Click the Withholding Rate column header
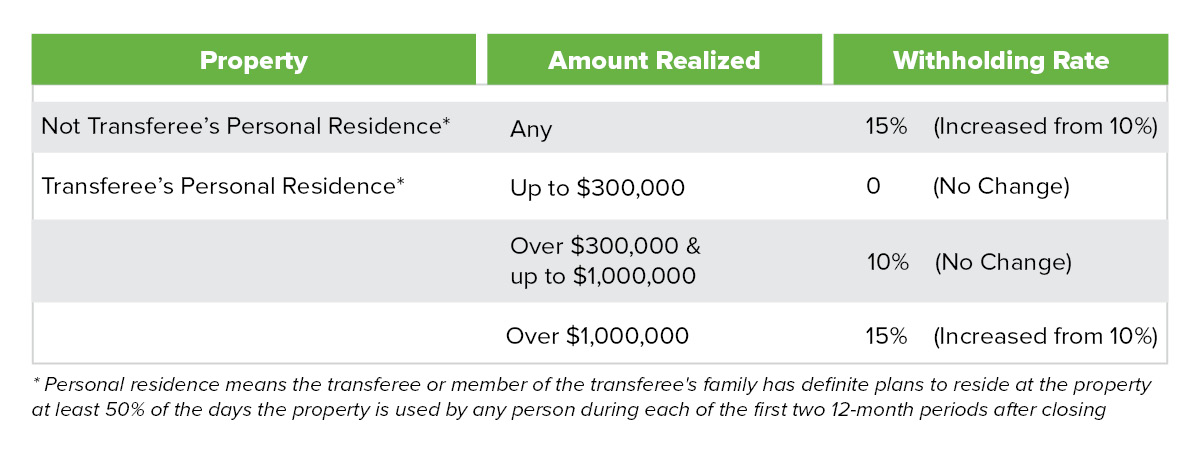The image size is (1200, 450). click(x=1000, y=60)
